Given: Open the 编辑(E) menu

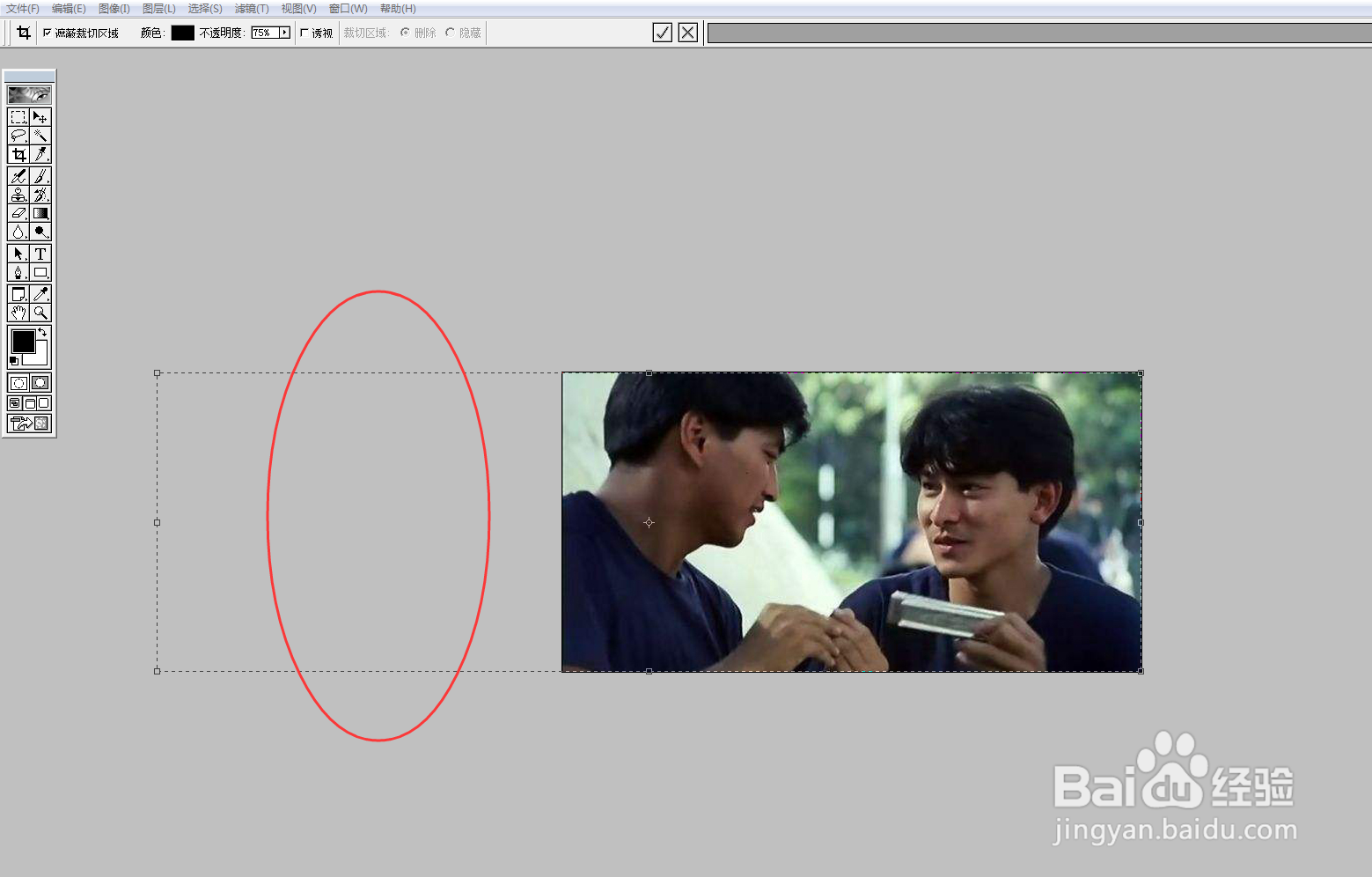Looking at the screenshot, I should [69, 8].
